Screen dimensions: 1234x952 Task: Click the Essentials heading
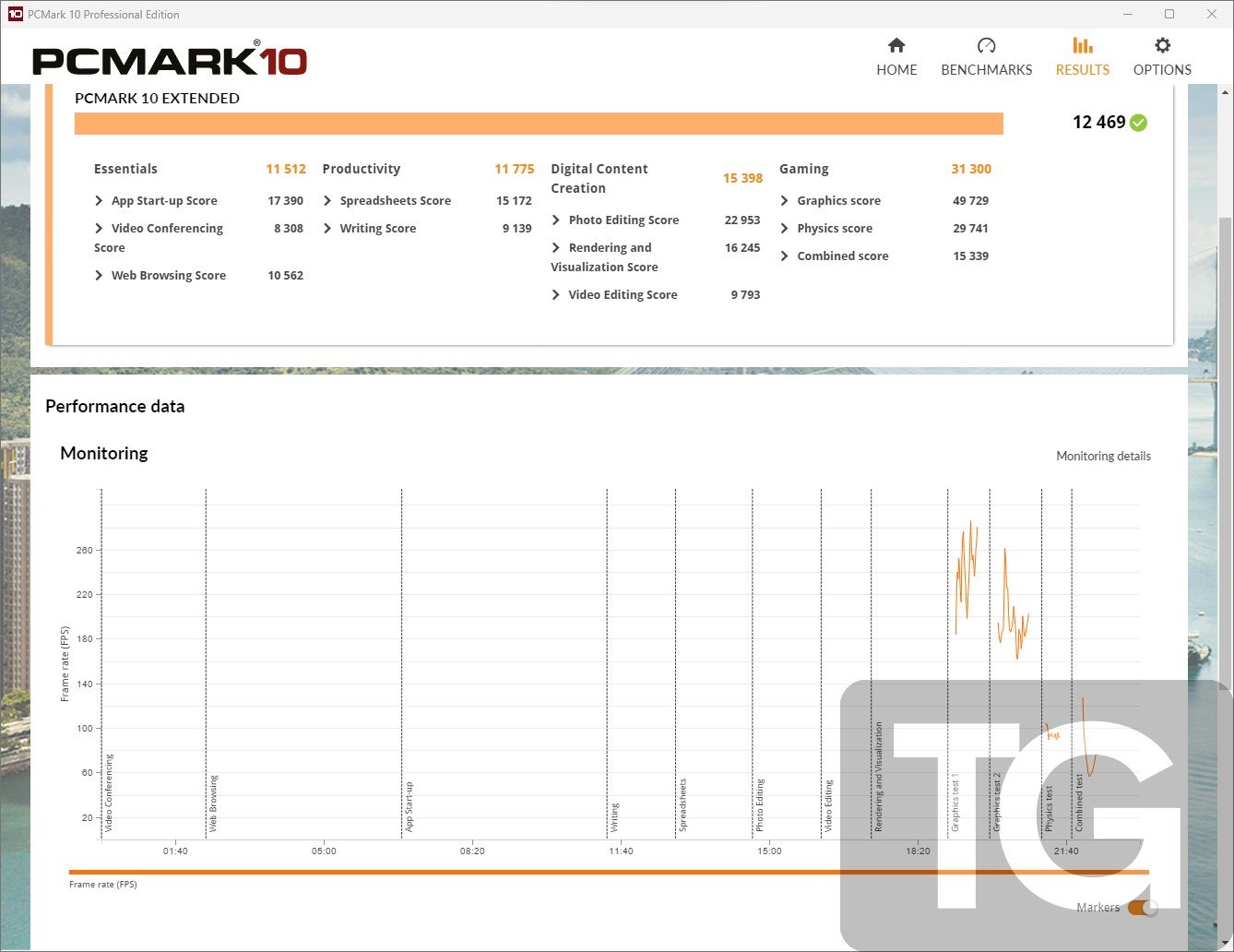tap(125, 169)
